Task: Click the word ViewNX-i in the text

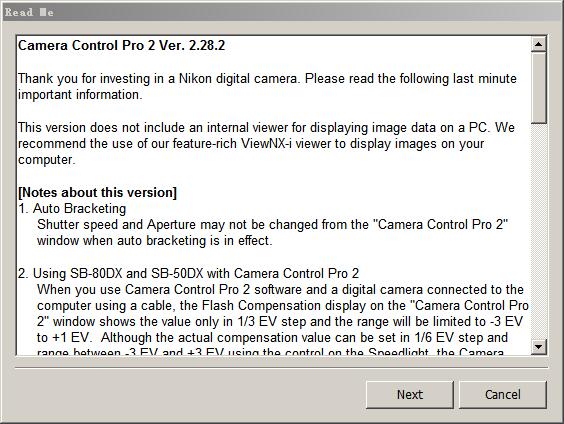Action: pos(266,143)
